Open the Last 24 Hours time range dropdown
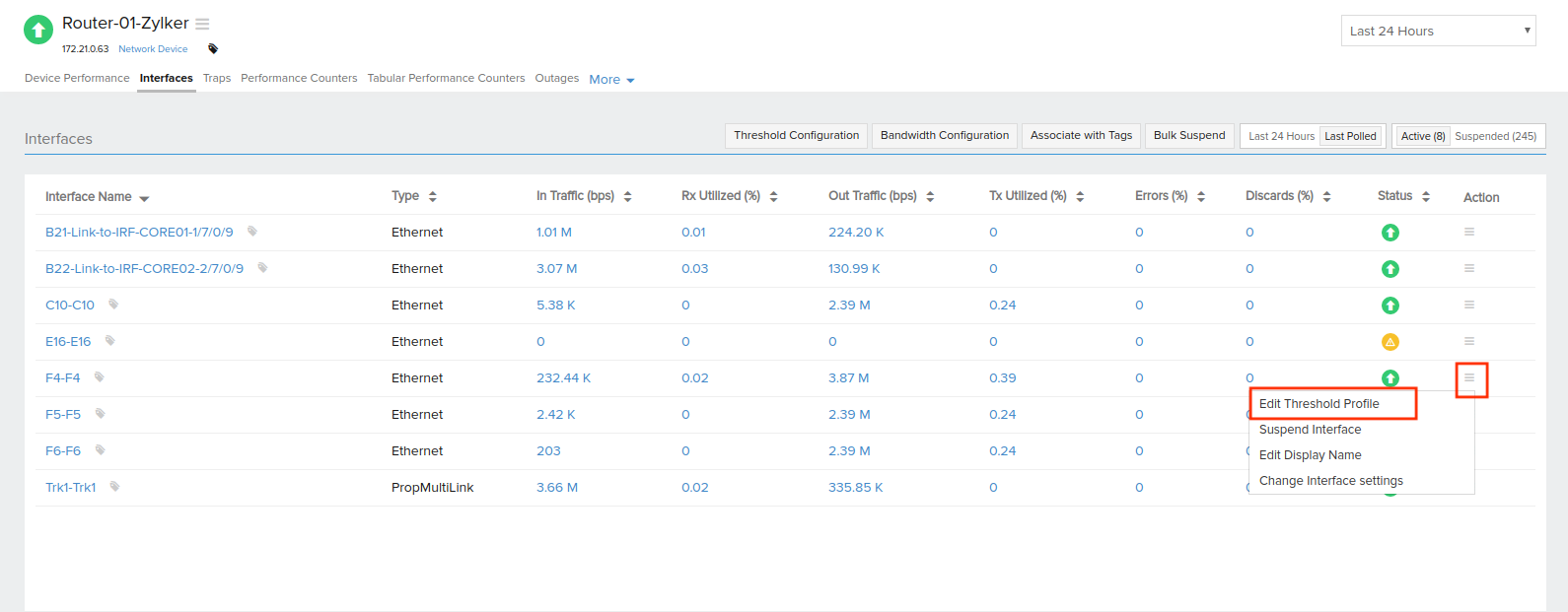The width and height of the screenshot is (1568, 612). 1438,31
